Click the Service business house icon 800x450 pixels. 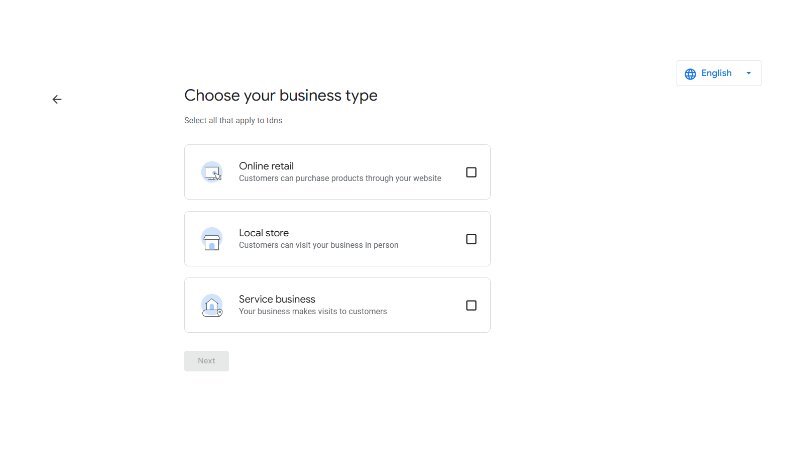tap(212, 306)
